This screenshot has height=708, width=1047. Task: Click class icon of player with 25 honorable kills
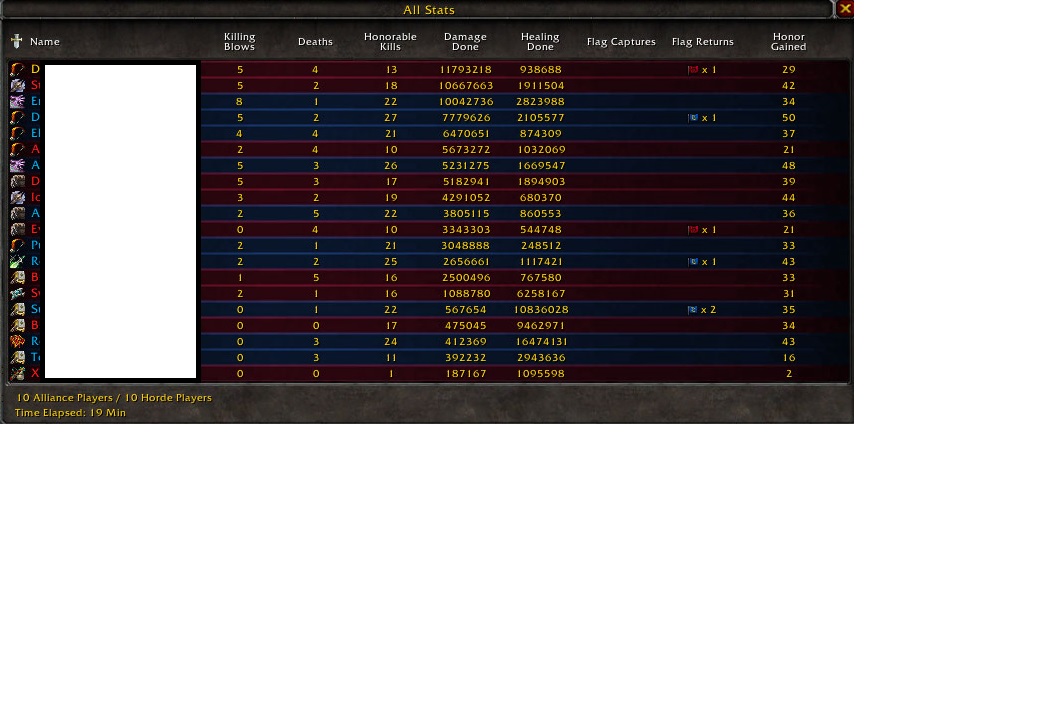click(18, 262)
